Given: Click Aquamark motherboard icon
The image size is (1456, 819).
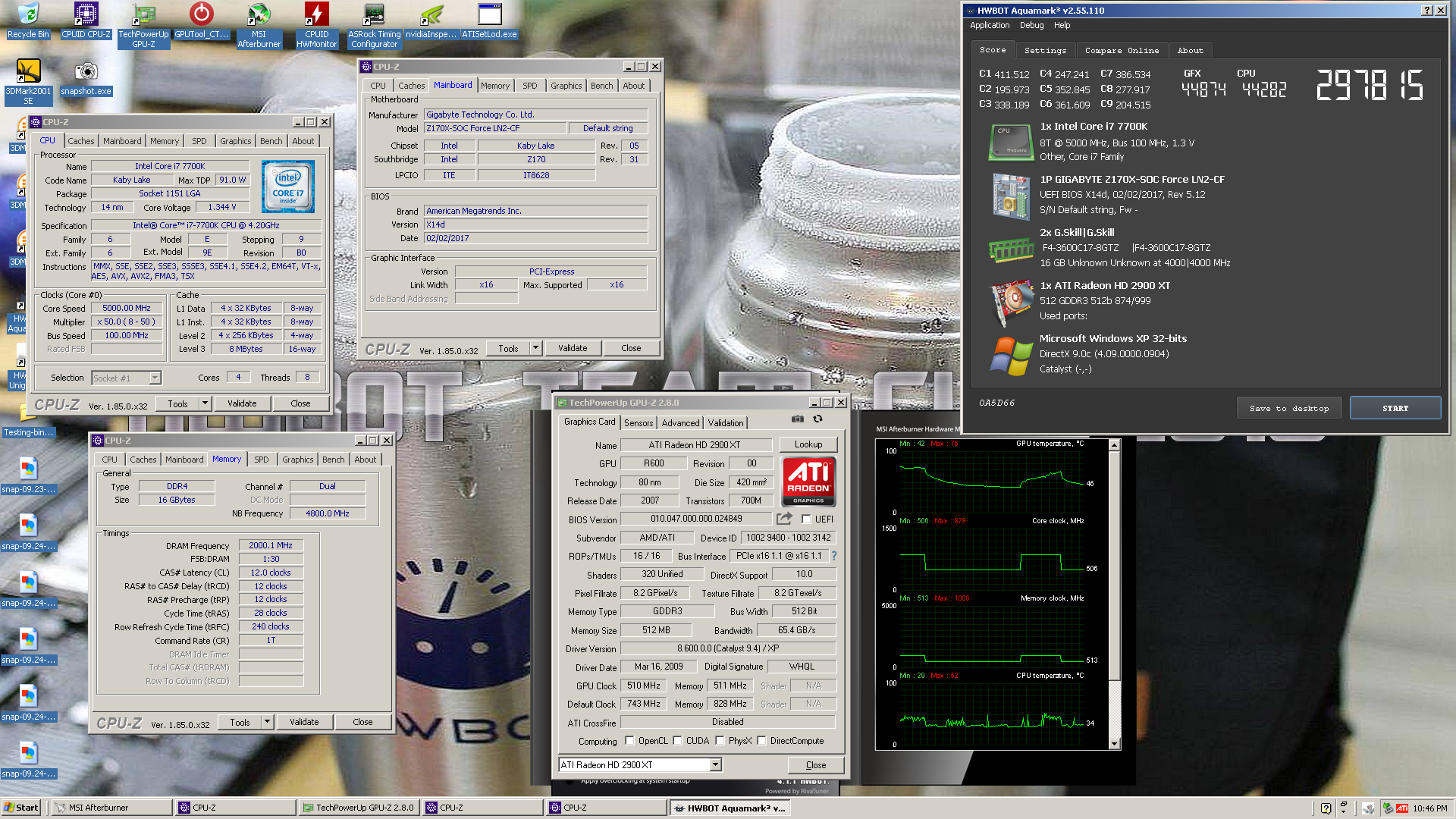Looking at the screenshot, I should pos(1011,196).
